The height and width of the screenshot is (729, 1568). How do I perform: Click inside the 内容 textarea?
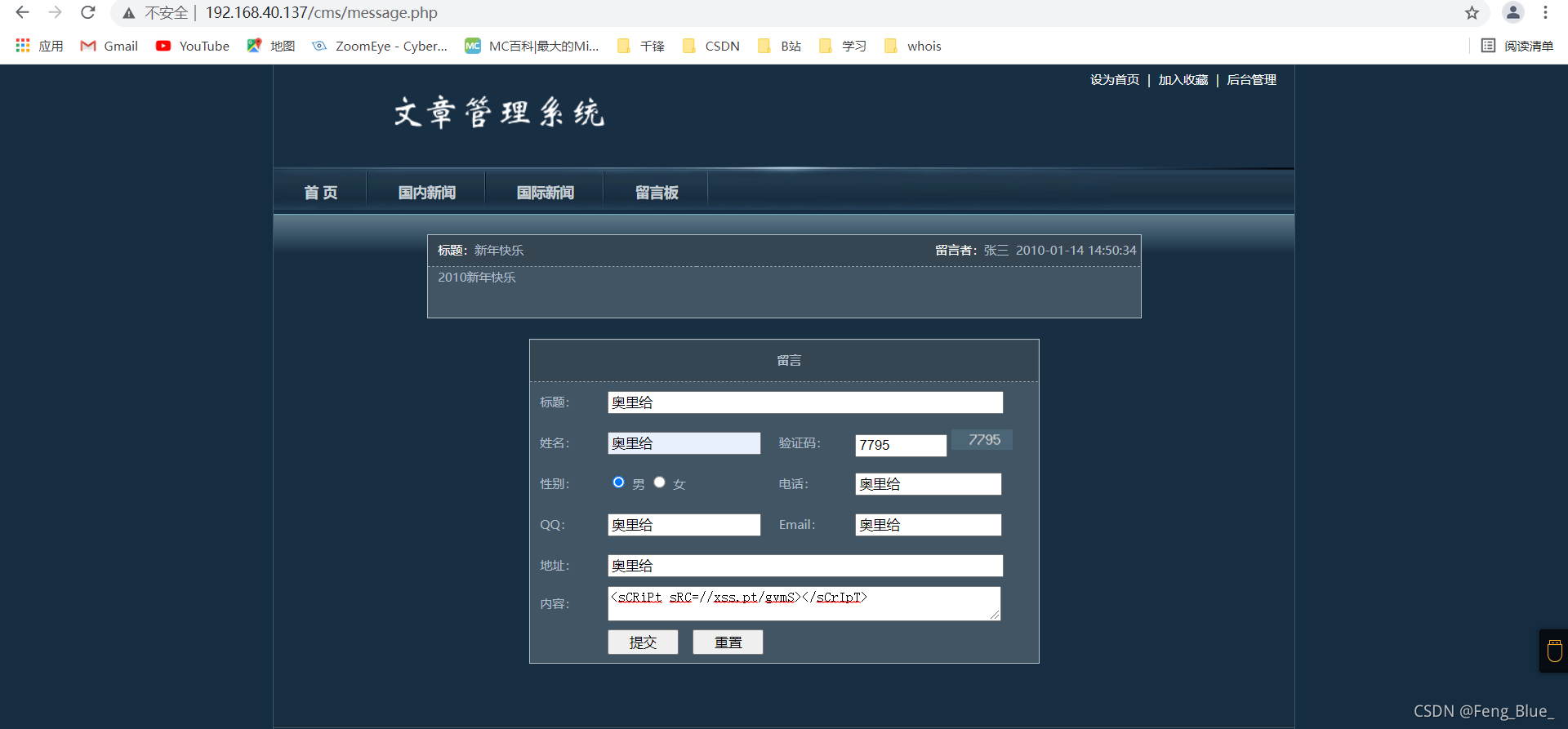coord(804,604)
